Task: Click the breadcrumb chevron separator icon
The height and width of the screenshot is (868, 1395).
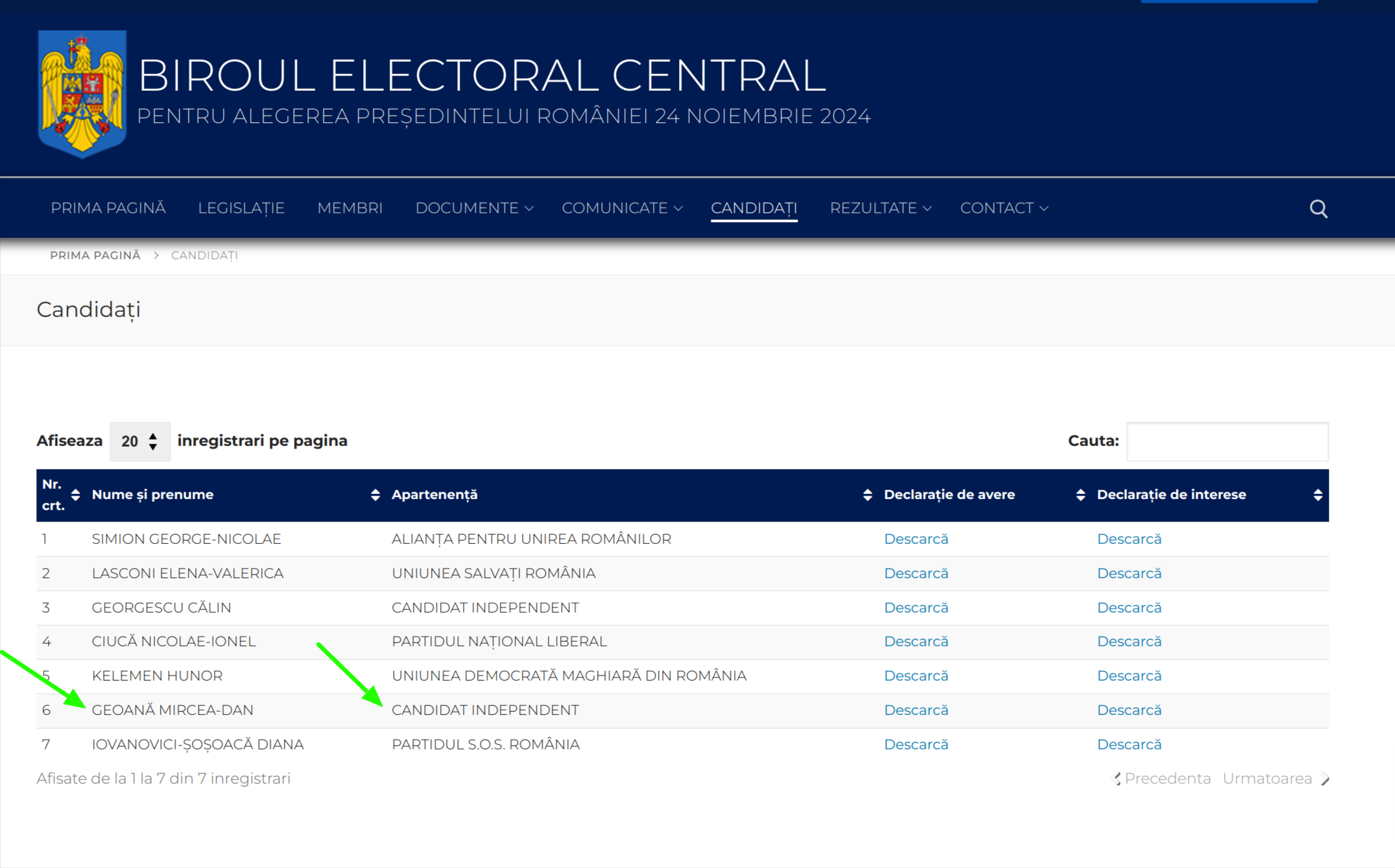Action: point(156,255)
